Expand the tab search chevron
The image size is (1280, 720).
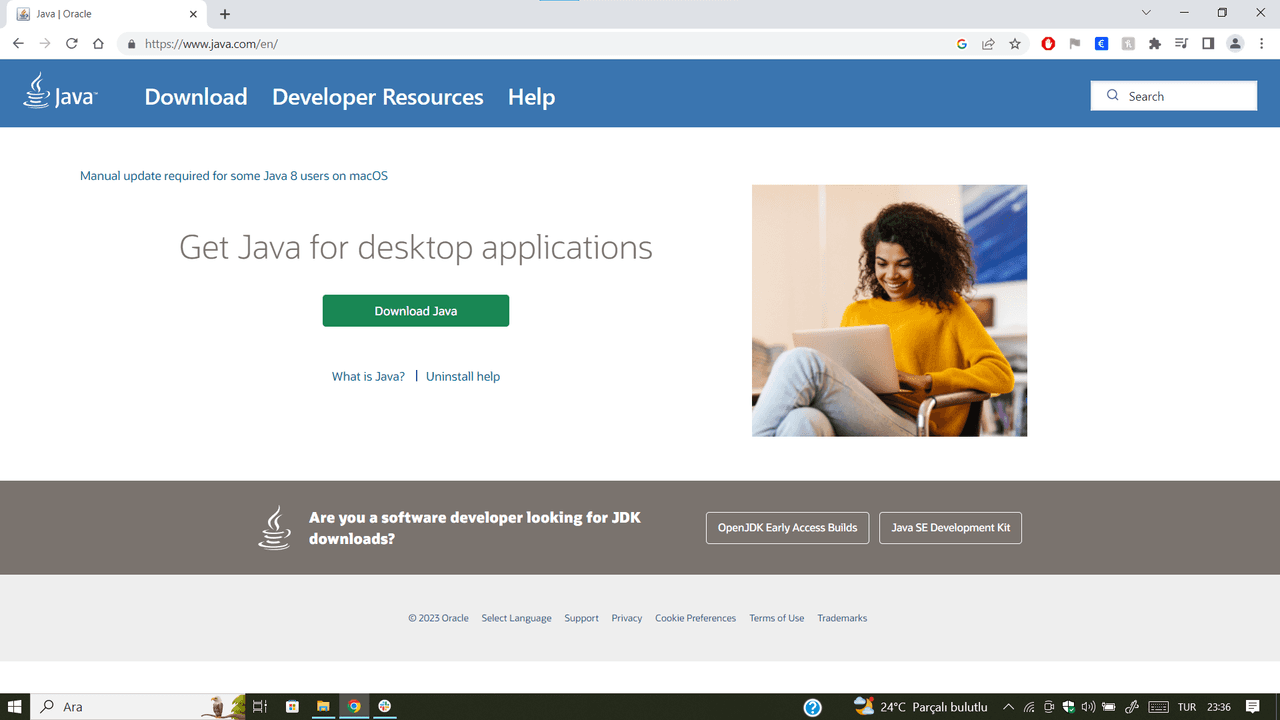coord(1146,13)
